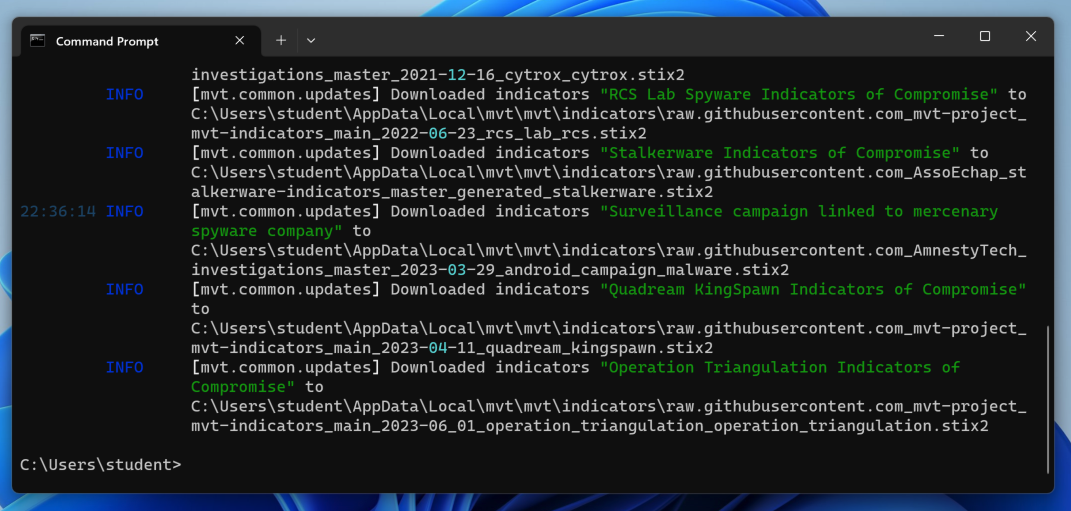Screen dimensions: 1071x511
Task: Close the Command Prompt tab
Action: 240,41
